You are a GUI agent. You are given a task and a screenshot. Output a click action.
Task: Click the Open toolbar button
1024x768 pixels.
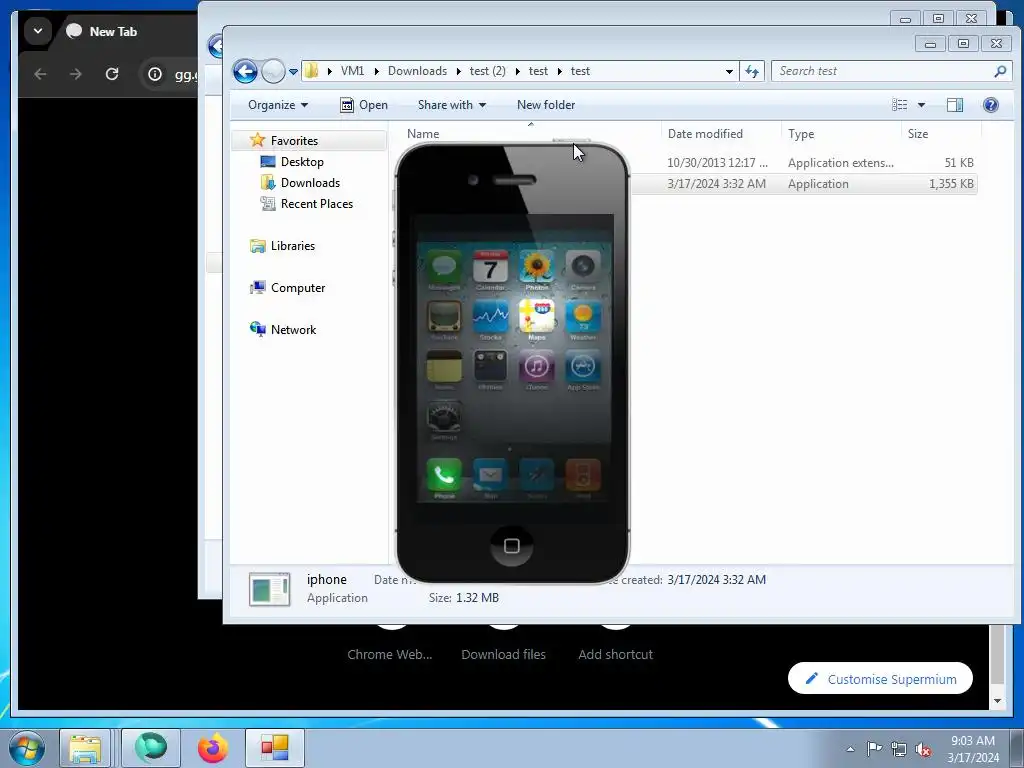tap(364, 105)
